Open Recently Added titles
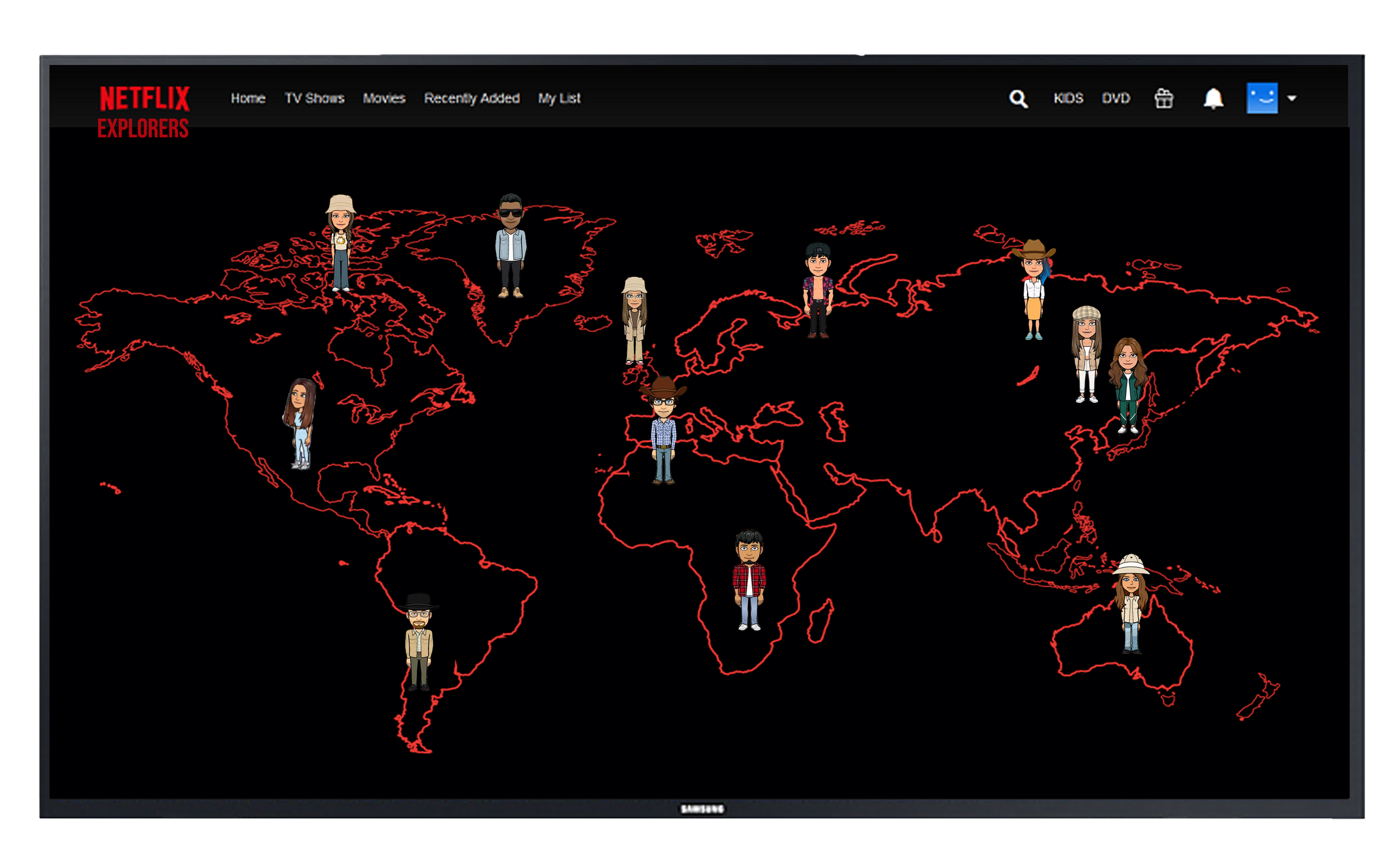Screen dimensions: 1400x862 click(472, 98)
